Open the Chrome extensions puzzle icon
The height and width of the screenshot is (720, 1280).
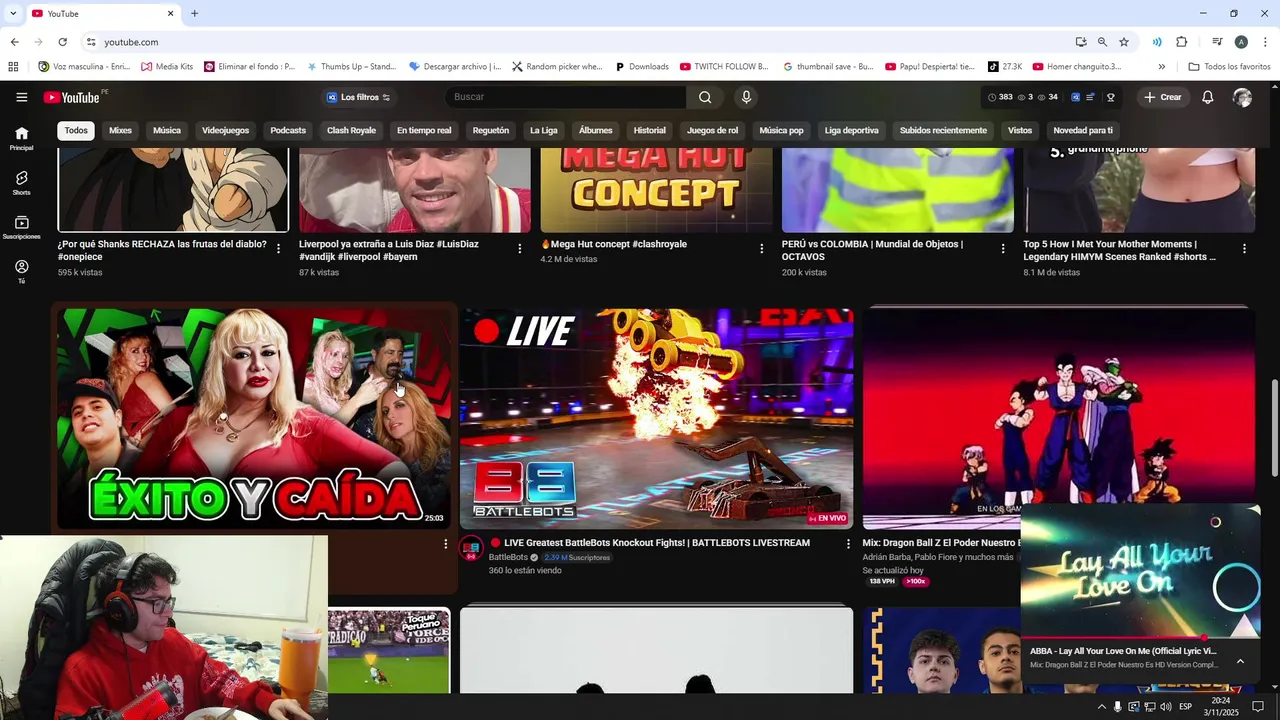[1181, 42]
